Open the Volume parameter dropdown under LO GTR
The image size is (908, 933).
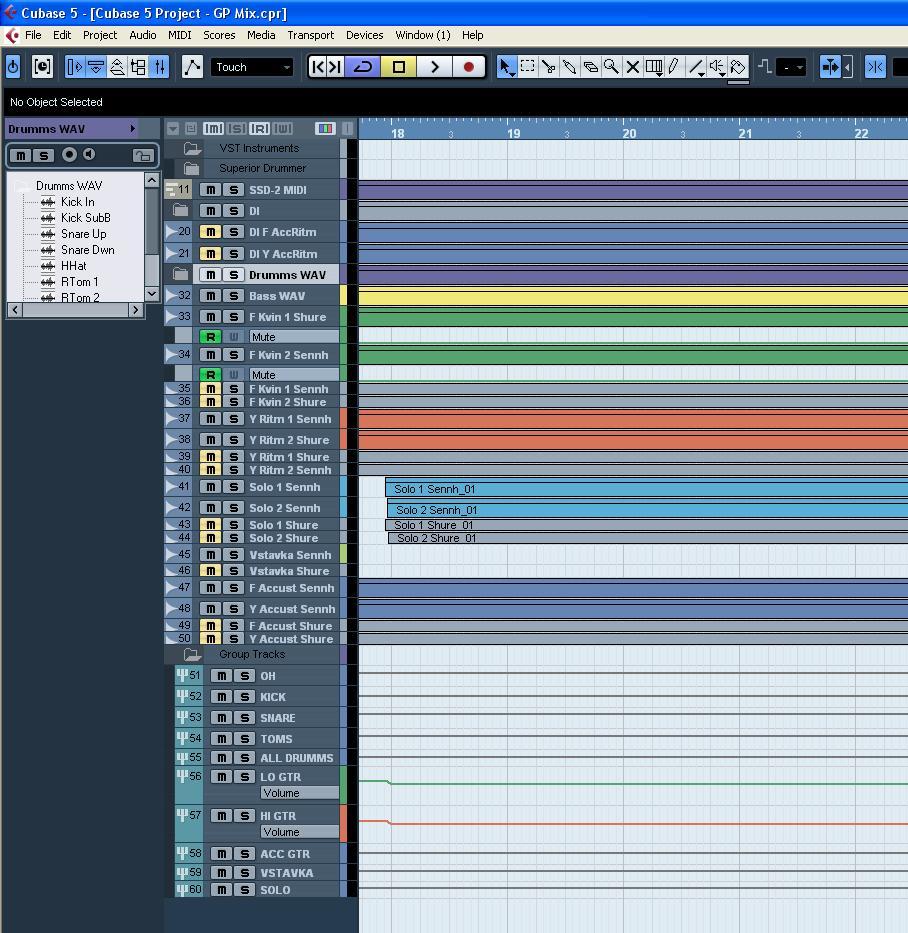(299, 793)
